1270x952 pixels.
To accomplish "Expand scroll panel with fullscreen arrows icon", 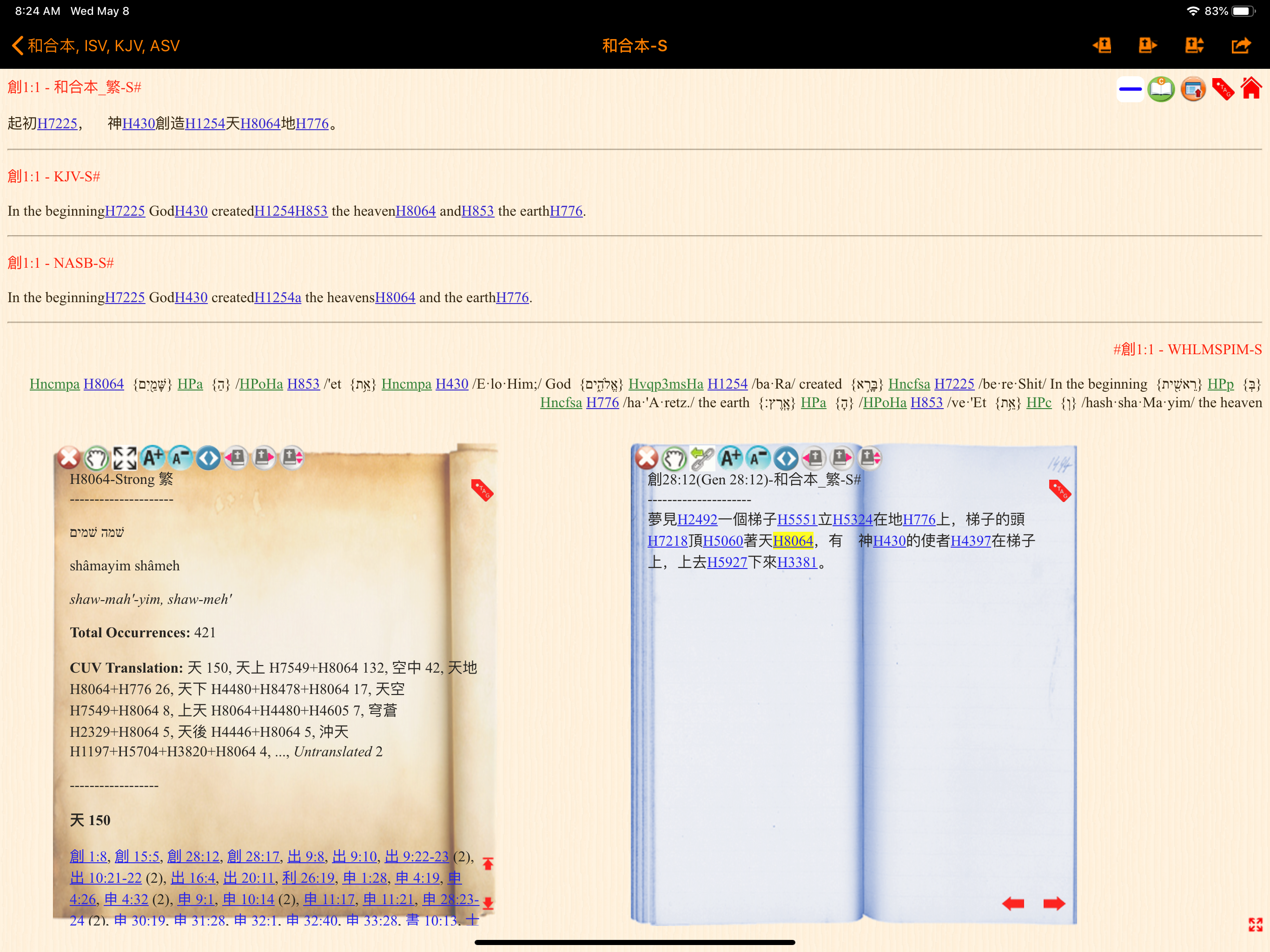I will (x=125, y=458).
